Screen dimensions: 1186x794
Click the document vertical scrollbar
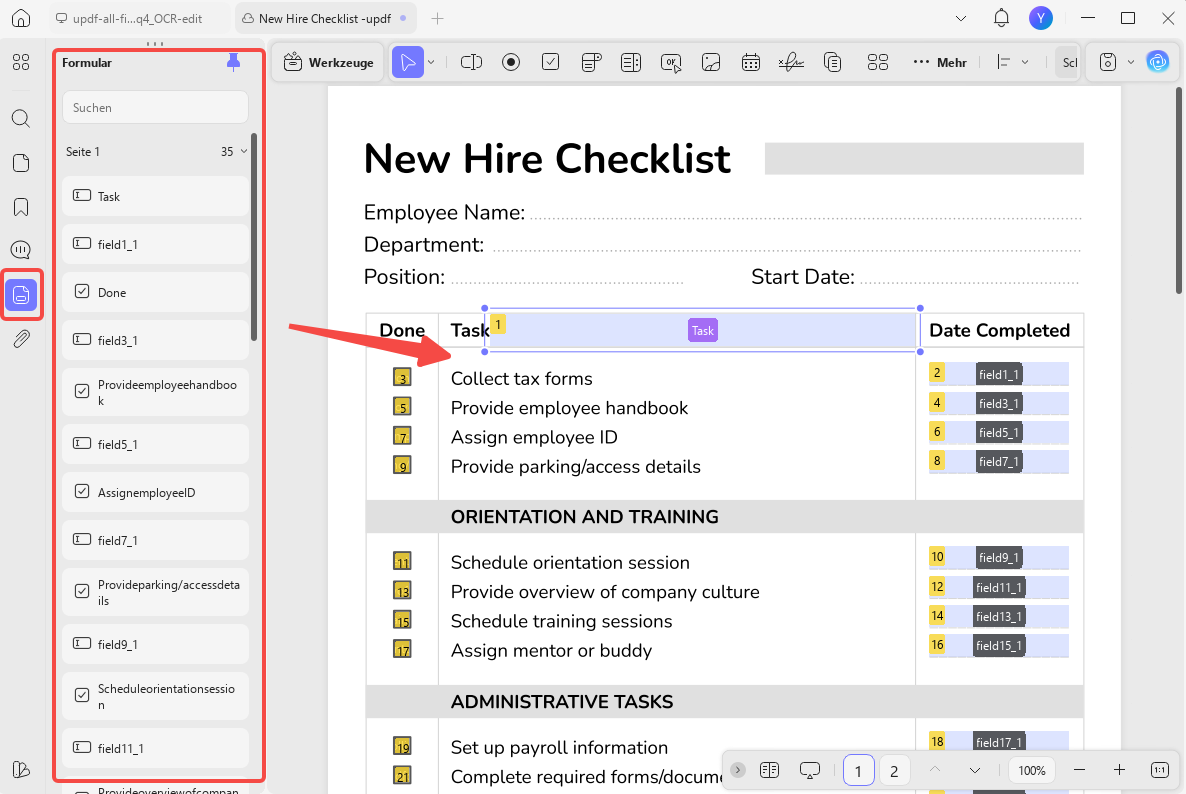[1178, 191]
